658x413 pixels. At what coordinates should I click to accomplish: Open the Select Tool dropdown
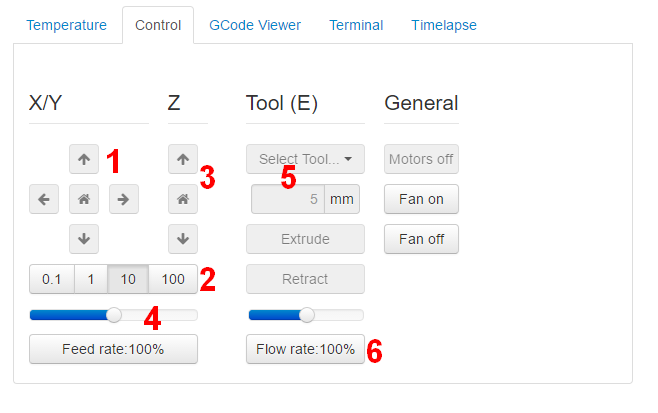(x=305, y=159)
